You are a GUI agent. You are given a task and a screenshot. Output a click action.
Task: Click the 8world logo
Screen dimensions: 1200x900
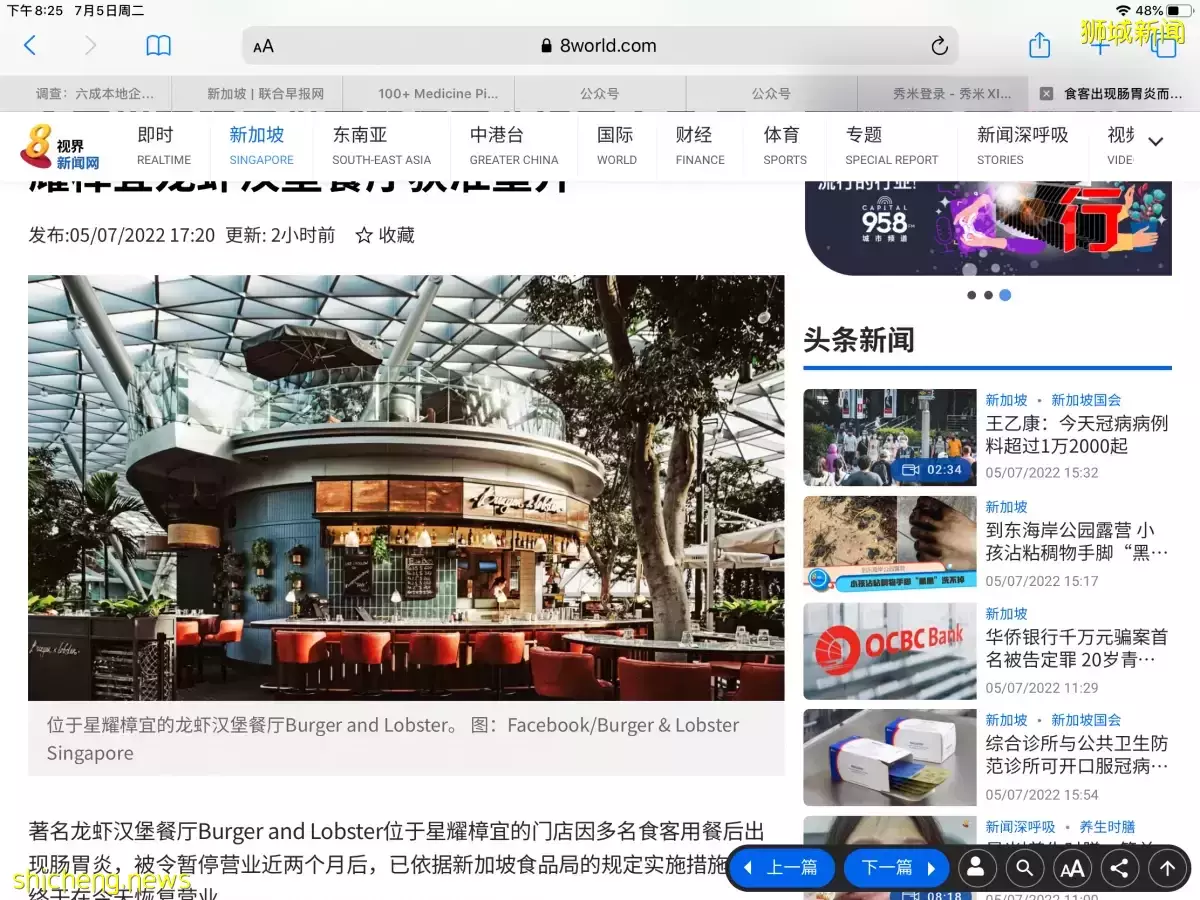point(60,146)
